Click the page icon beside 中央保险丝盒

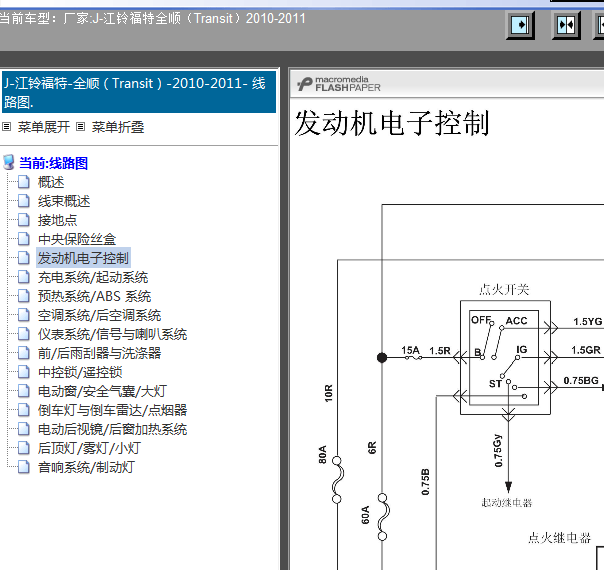[24, 239]
